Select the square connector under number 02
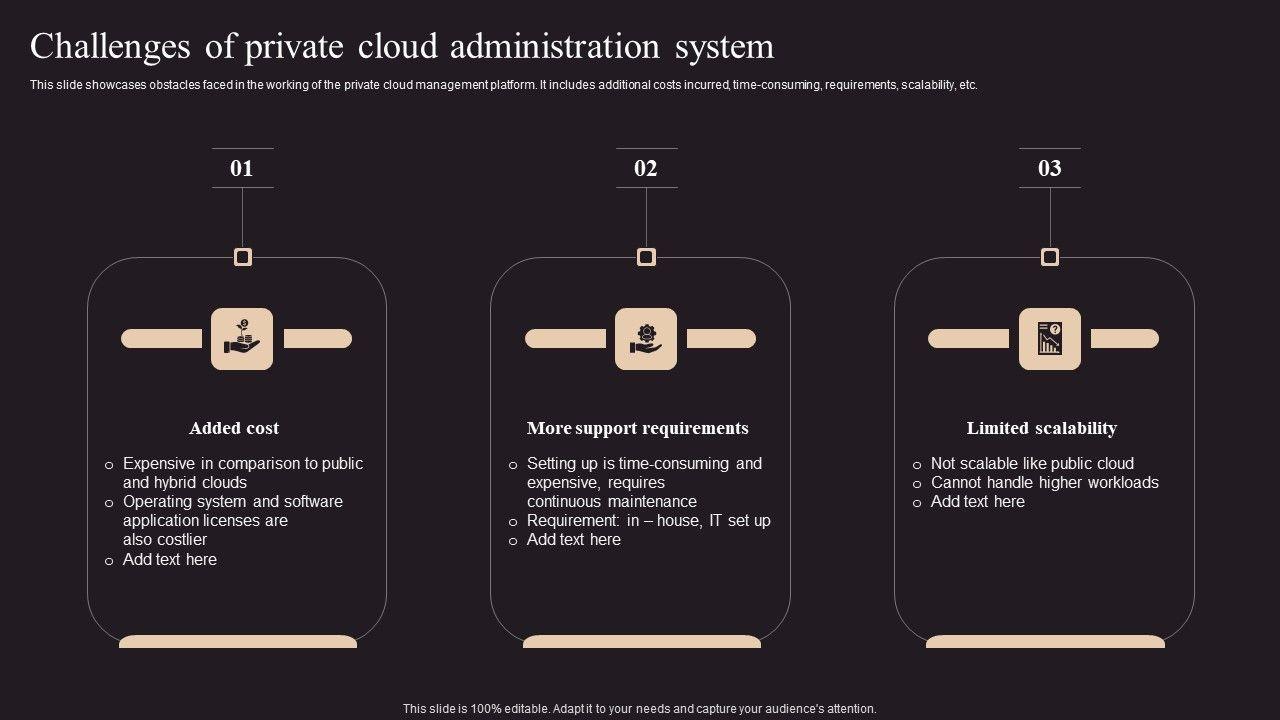Screen dimensions: 1280x720 [646, 257]
